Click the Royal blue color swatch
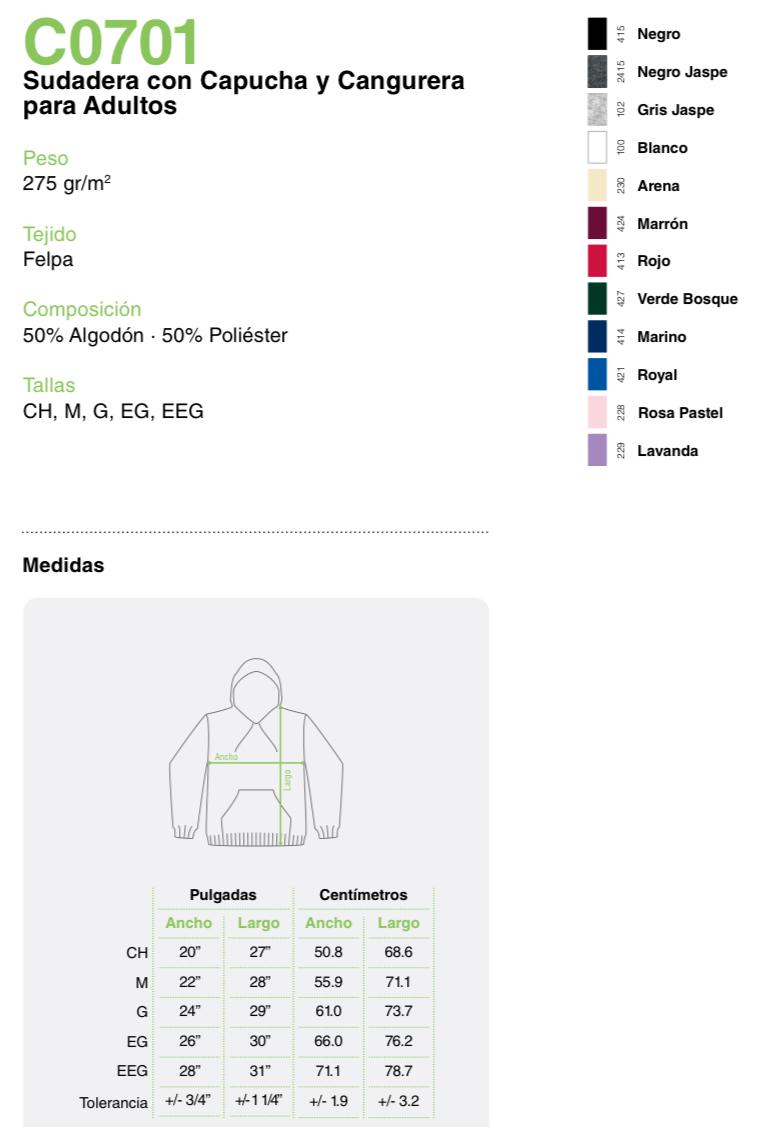The image size is (770, 1127). pyautogui.click(x=597, y=375)
